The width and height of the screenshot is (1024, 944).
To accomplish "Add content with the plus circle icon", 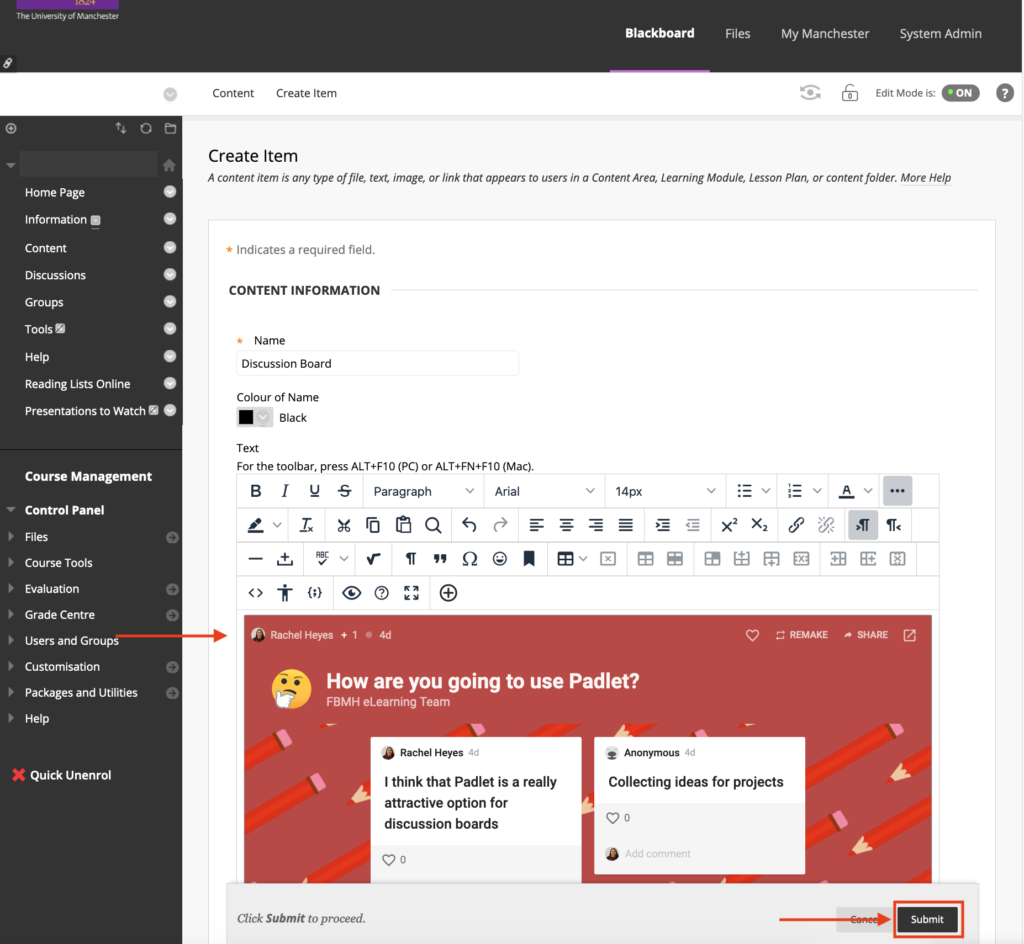I will click(448, 593).
